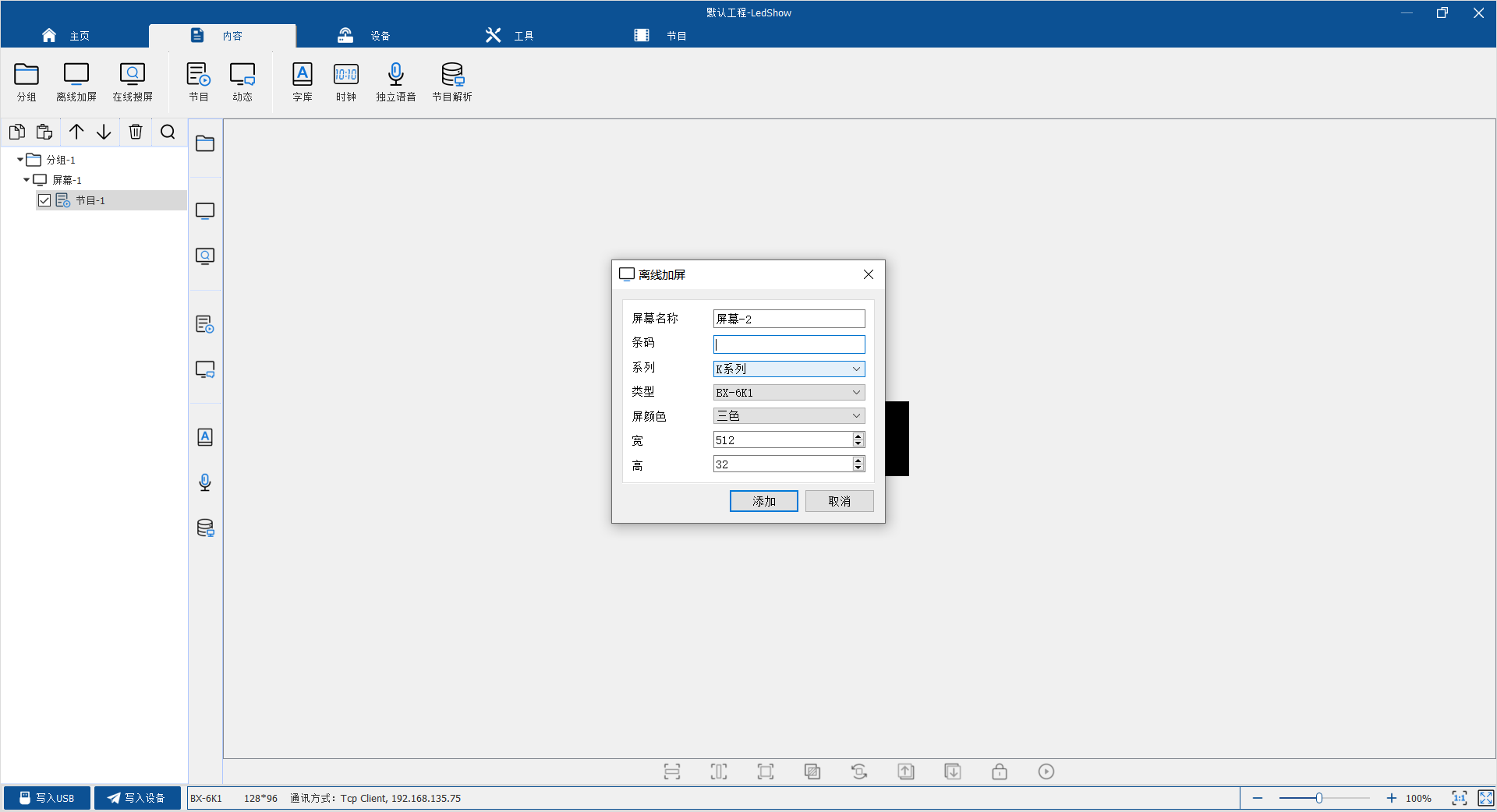The image size is (1497, 812).
Task: Close the 离线加屏 dialog
Action: tap(869, 274)
